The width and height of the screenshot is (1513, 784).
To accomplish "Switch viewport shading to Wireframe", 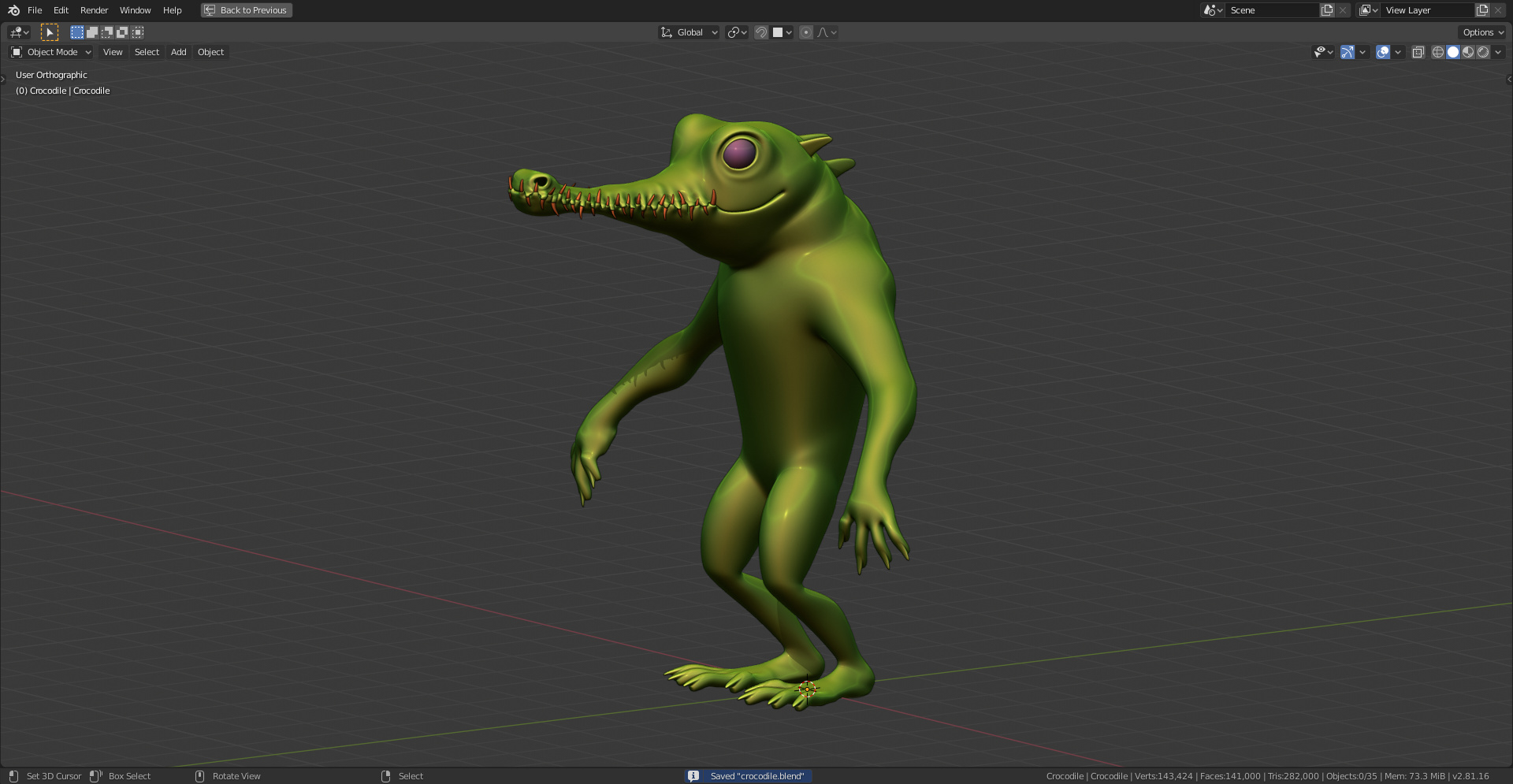I will pyautogui.click(x=1438, y=52).
